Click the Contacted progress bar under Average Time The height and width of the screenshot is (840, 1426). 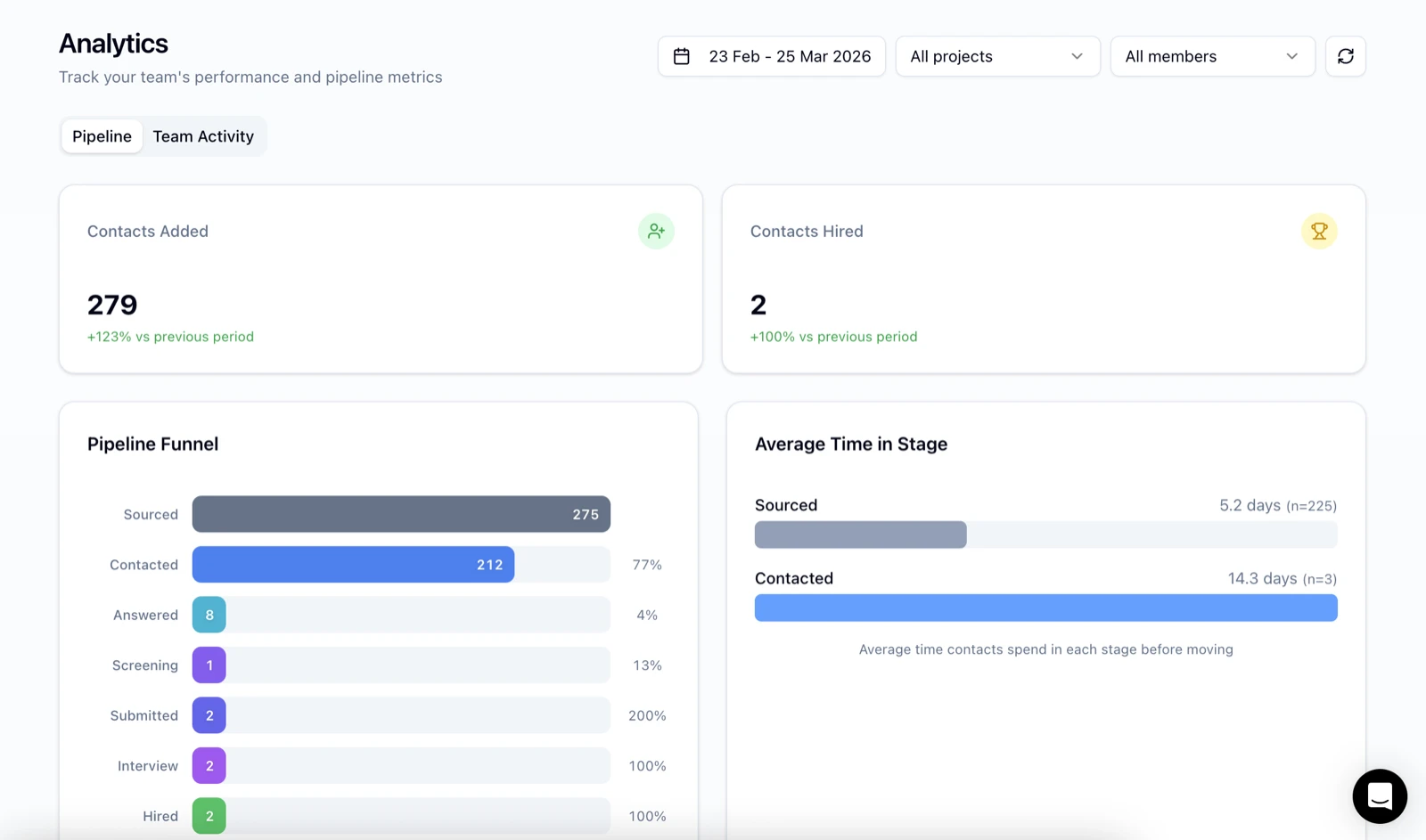1045,608
